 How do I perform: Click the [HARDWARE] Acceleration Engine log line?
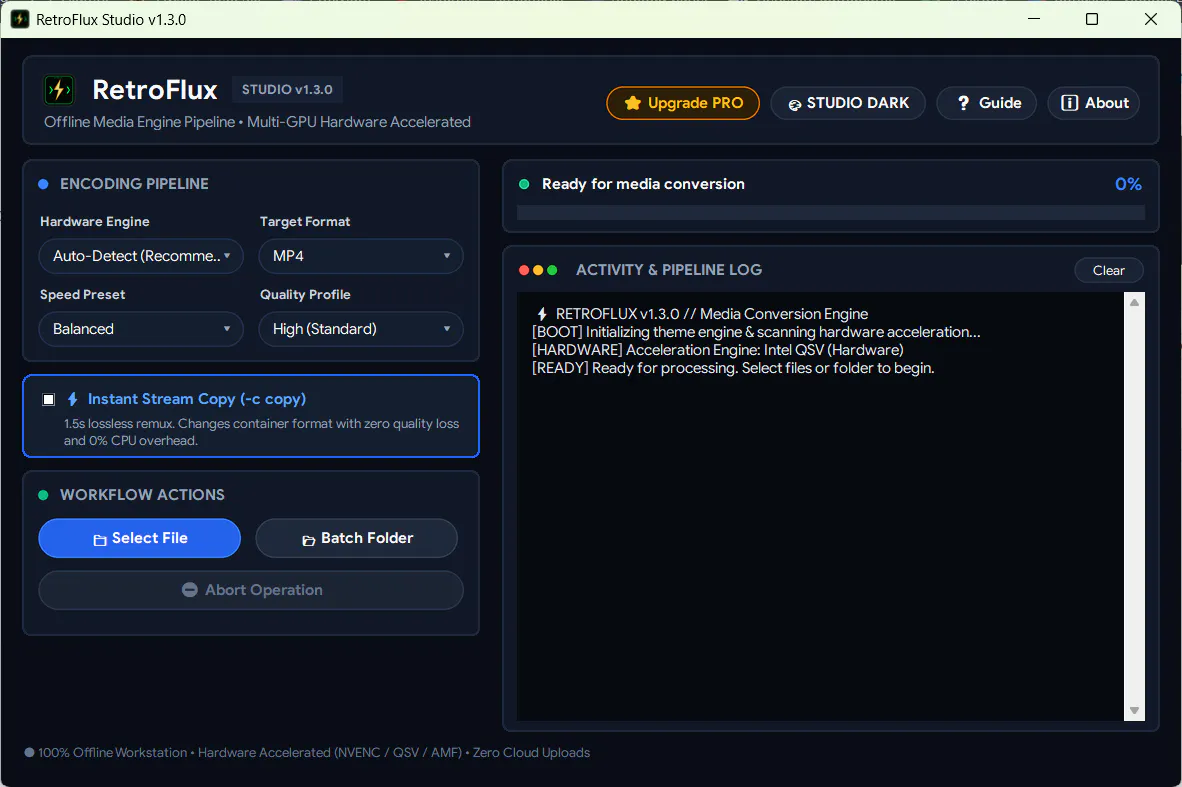pos(718,350)
